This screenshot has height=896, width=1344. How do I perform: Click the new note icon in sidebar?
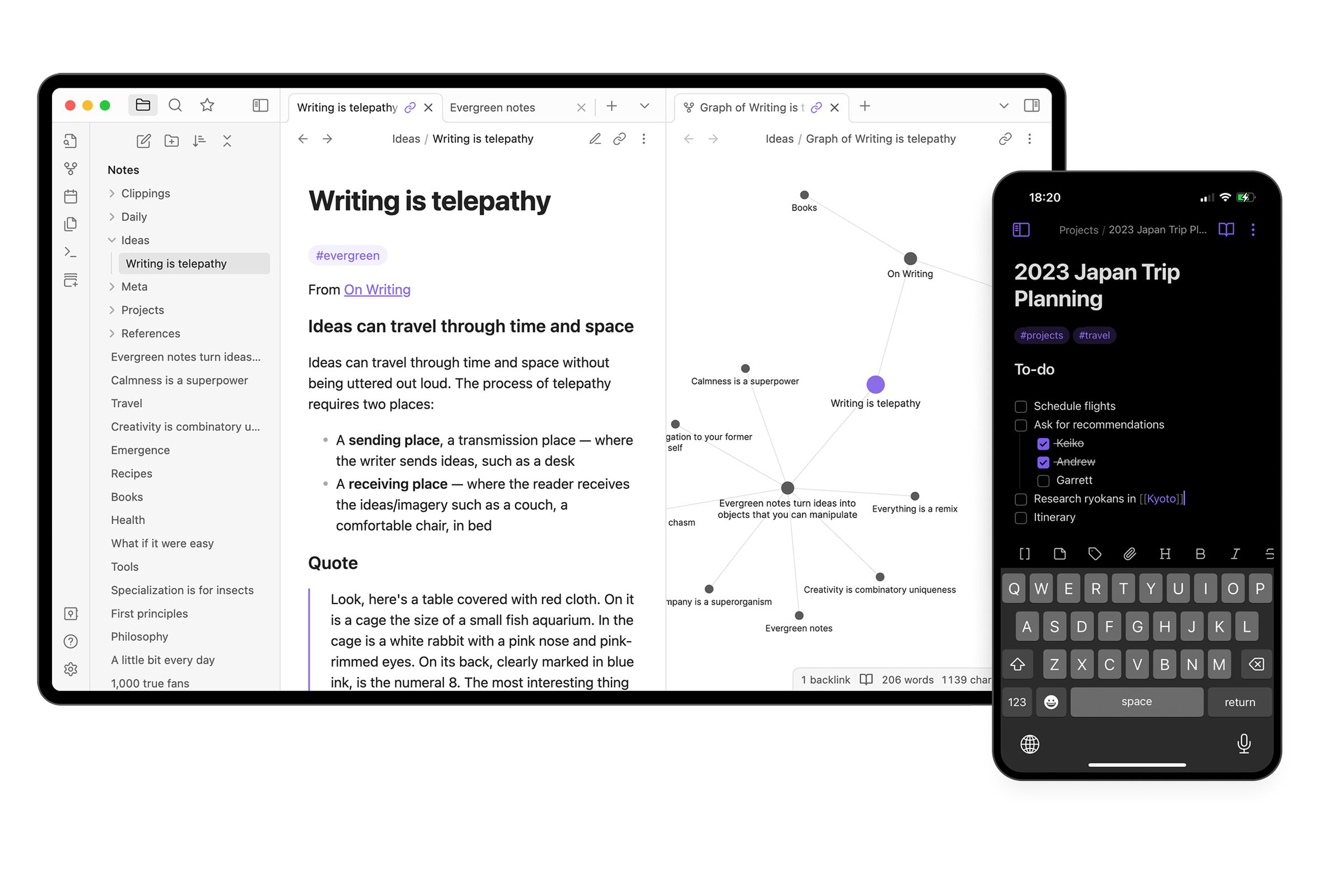tap(143, 140)
